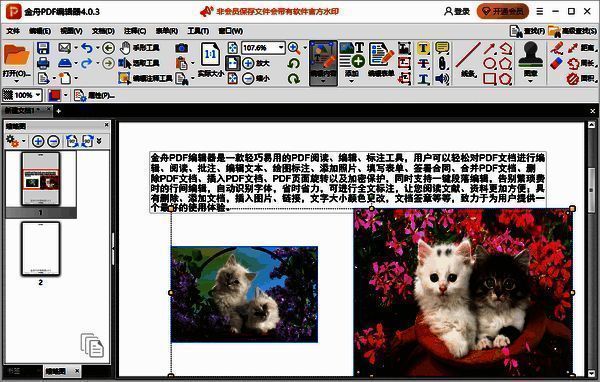Screen dimensions: 600x382
Task: Open the Tools (T) menu
Action: point(198,31)
